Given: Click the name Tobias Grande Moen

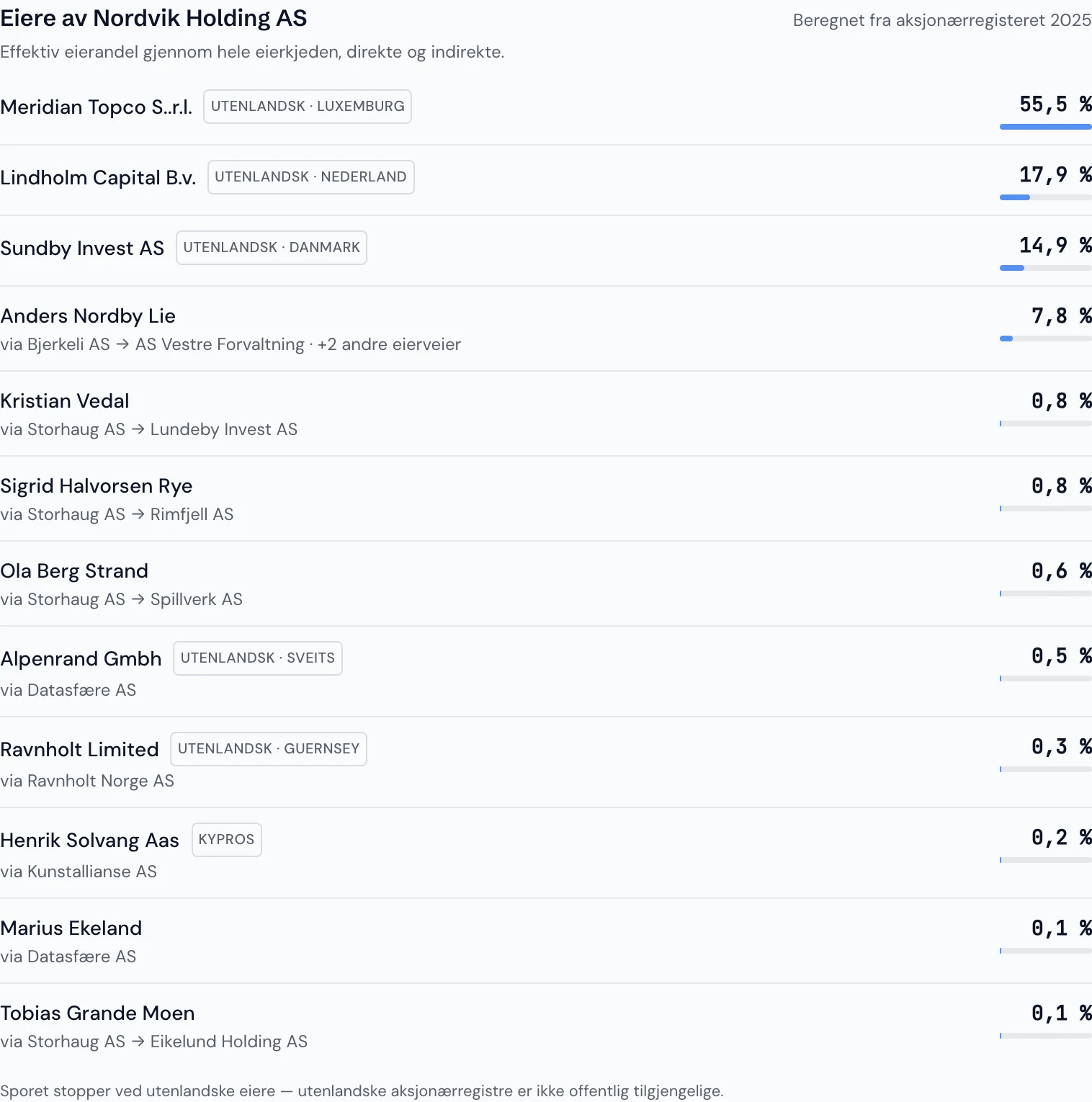Looking at the screenshot, I should (x=97, y=1013).
